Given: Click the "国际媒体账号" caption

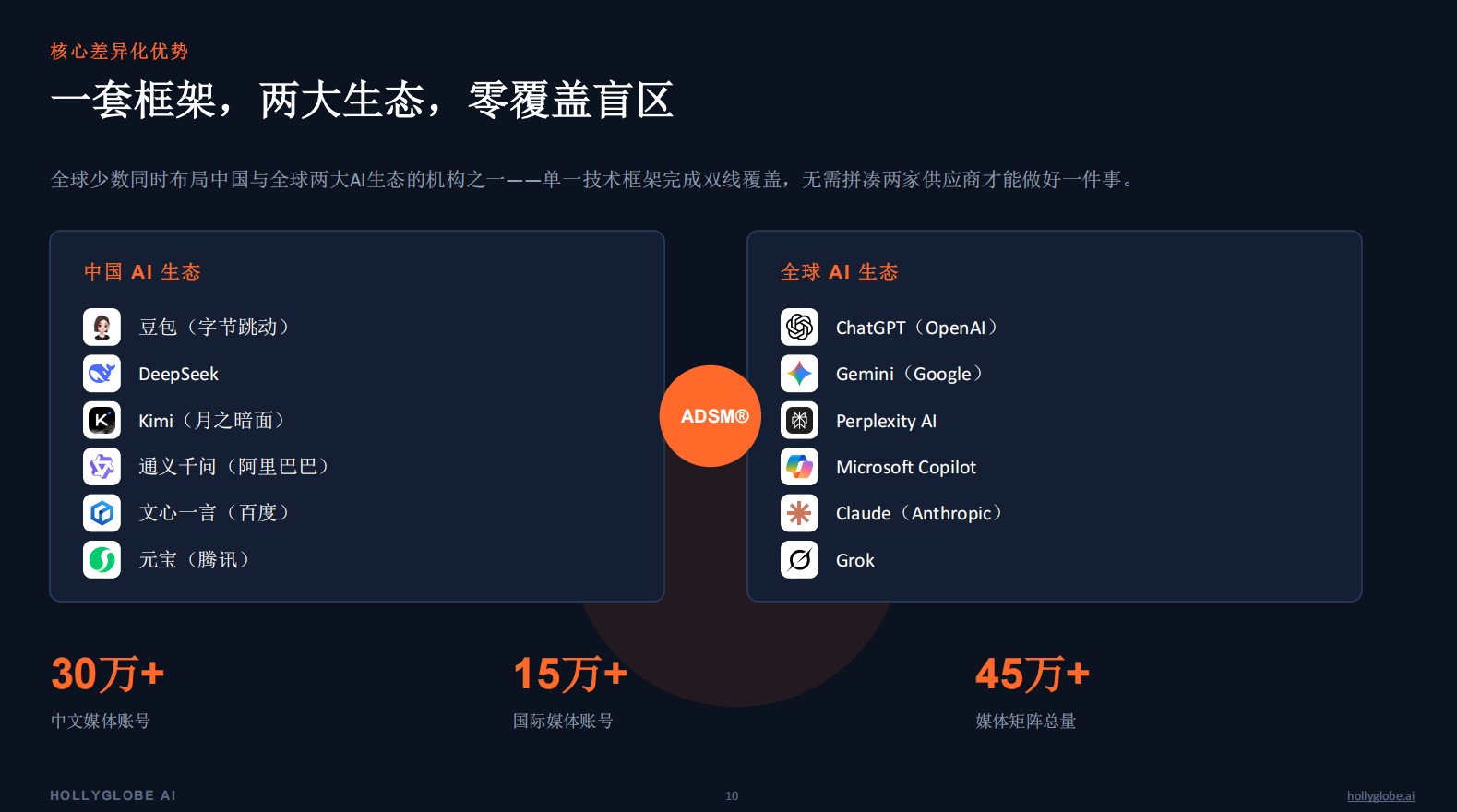Looking at the screenshot, I should tap(563, 721).
